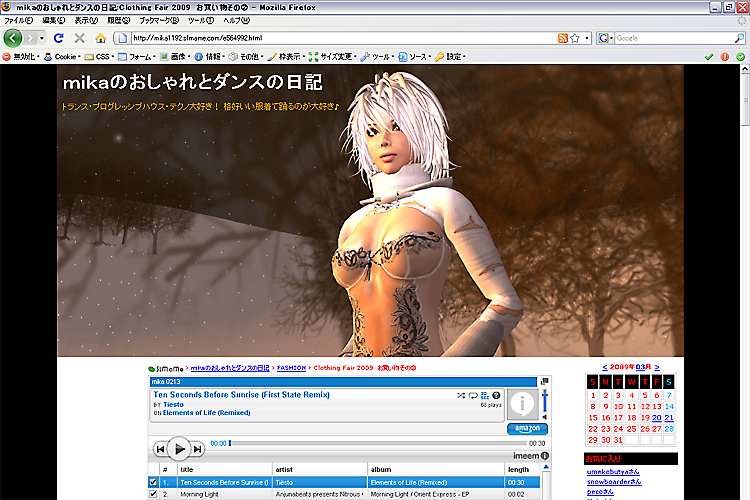Image resolution: width=750 pixels, height=500 pixels.
Task: Open the FASHION breadcrumb link
Action: tap(291, 368)
